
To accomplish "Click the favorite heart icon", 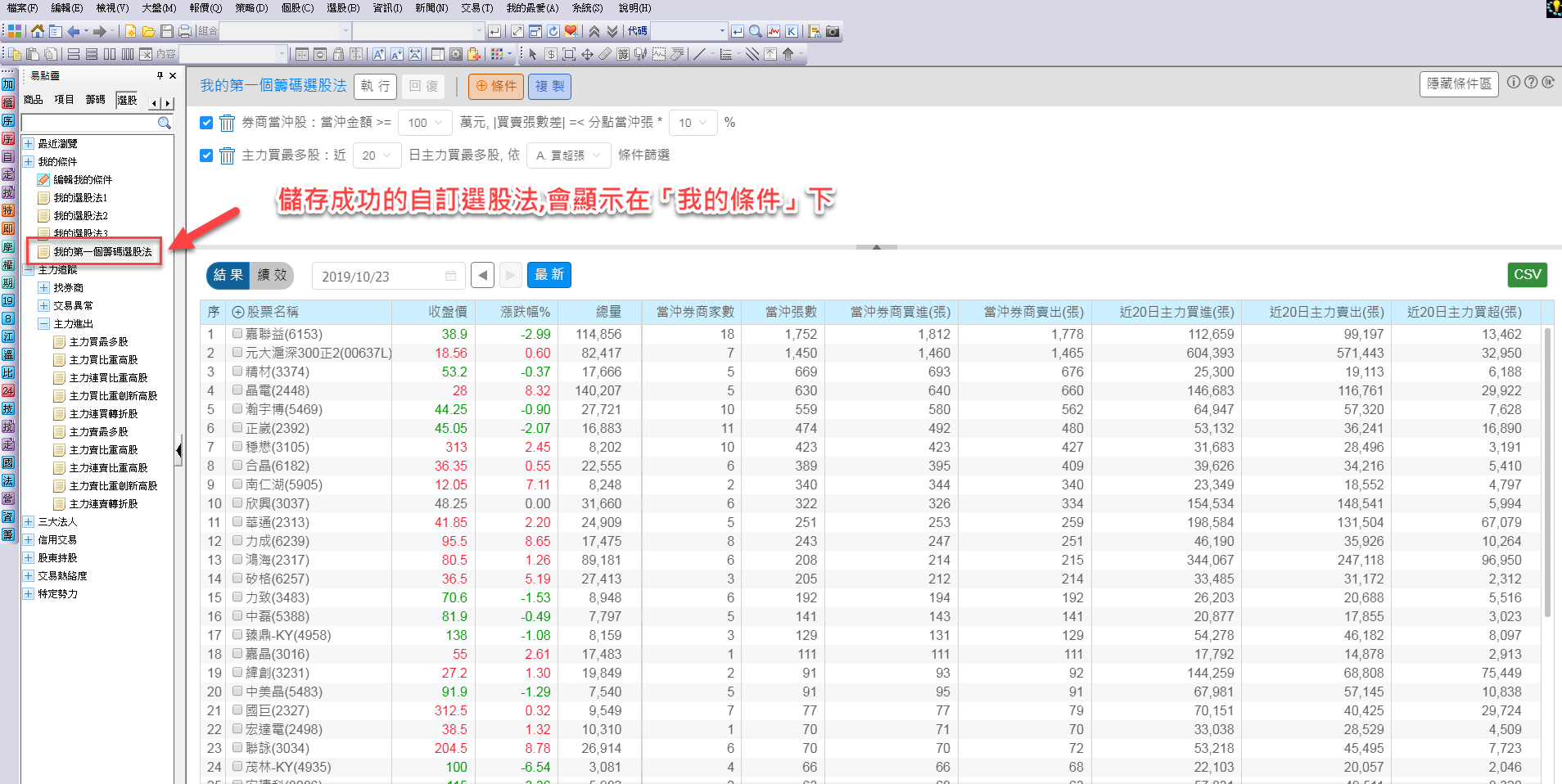I will pyautogui.click(x=571, y=31).
